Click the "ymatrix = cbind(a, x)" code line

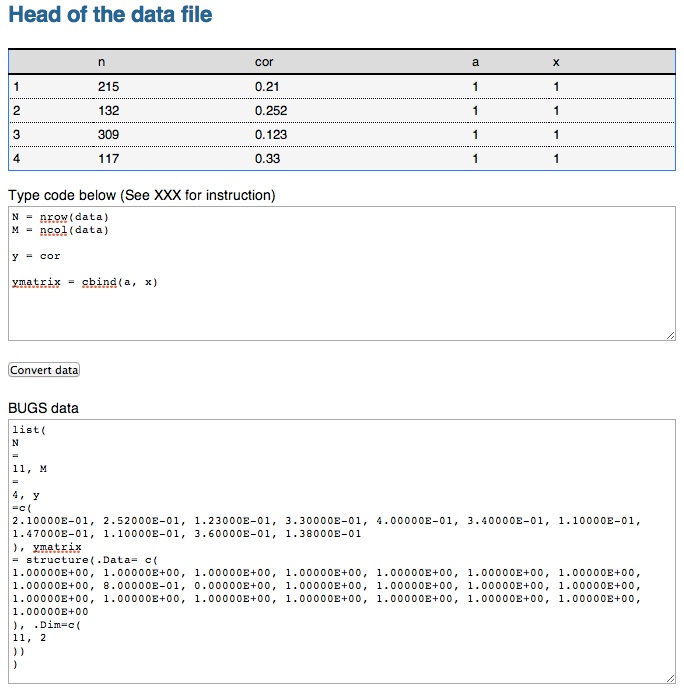point(85,282)
